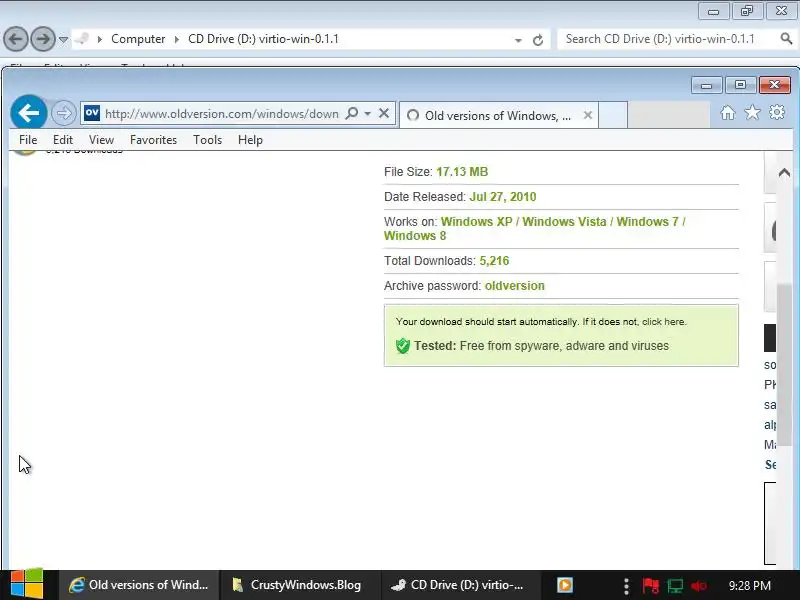Open media player taskbar icon
The image size is (800, 600).
pos(565,585)
